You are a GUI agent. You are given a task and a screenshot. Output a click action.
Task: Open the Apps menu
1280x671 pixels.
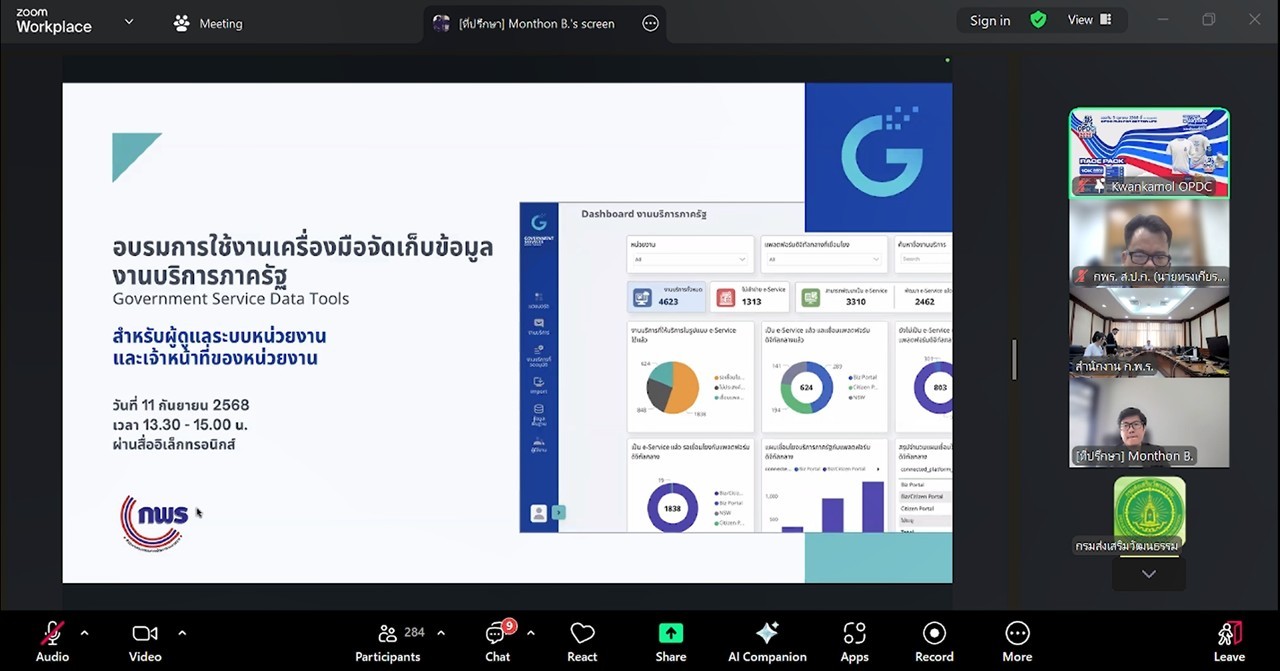(854, 641)
